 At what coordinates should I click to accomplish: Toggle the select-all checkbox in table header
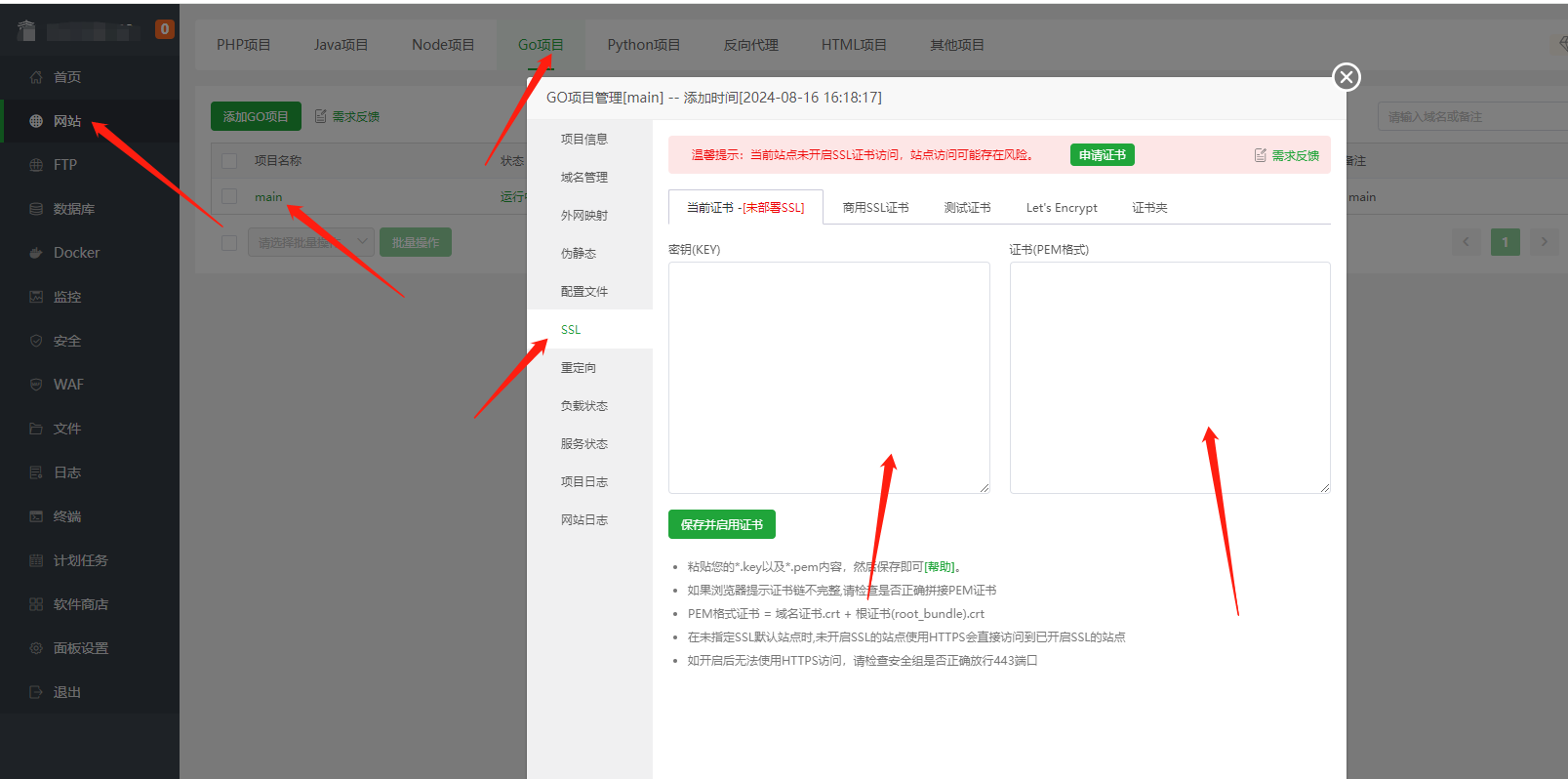(229, 161)
